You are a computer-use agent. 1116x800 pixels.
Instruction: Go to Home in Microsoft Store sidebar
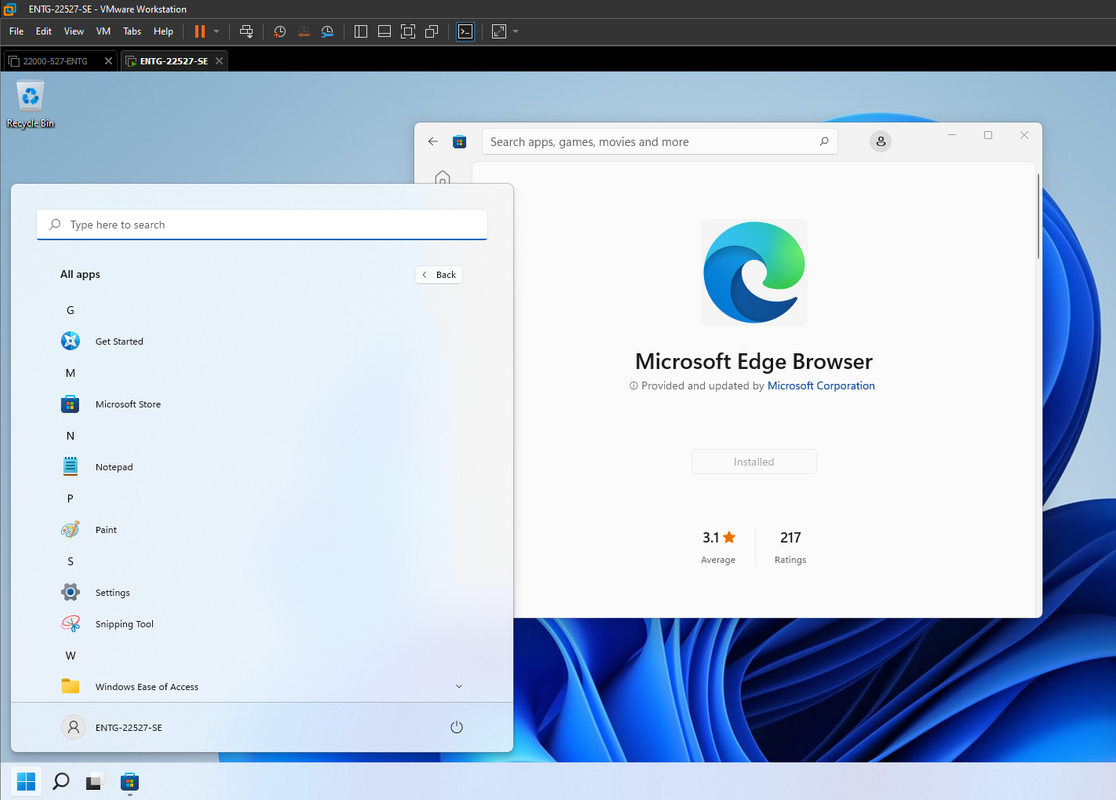pos(443,177)
